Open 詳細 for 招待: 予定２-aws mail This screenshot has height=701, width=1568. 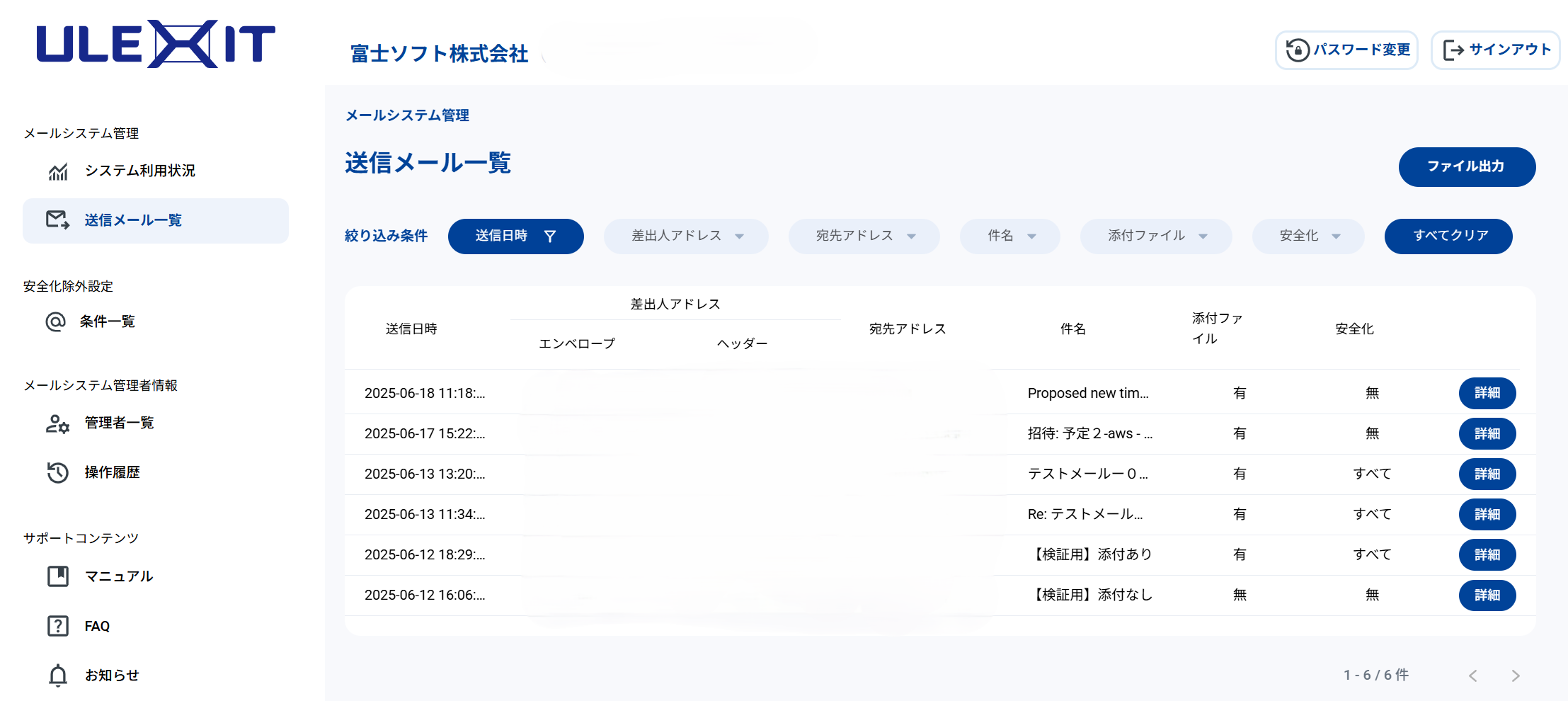[1487, 433]
